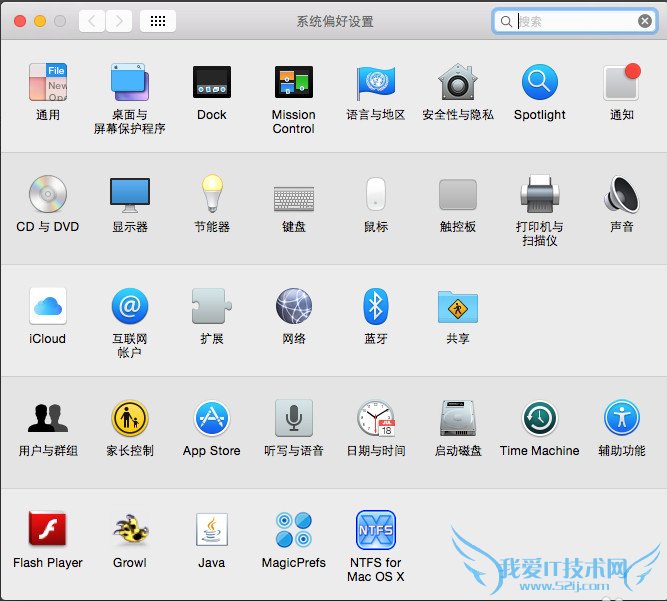Click the search magnifier icon
The width and height of the screenshot is (667, 601).
click(506, 21)
